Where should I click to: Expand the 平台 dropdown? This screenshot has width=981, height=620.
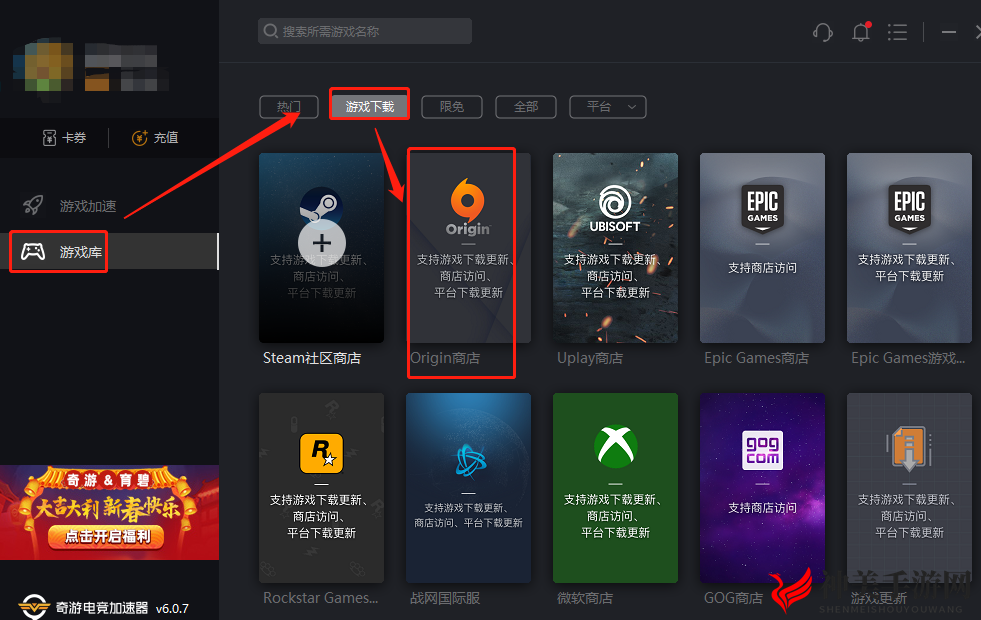coord(607,107)
